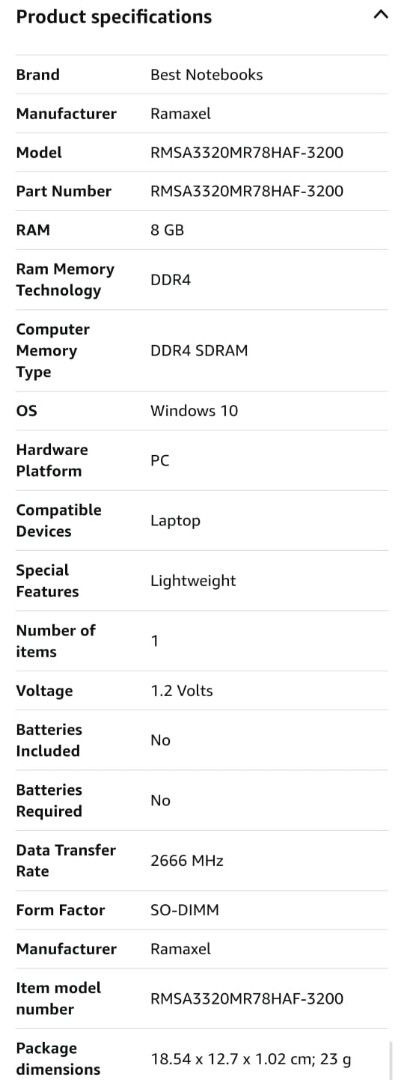The width and height of the screenshot is (404, 1080).
Task: Click the Product specifications heading
Action: coord(114,17)
